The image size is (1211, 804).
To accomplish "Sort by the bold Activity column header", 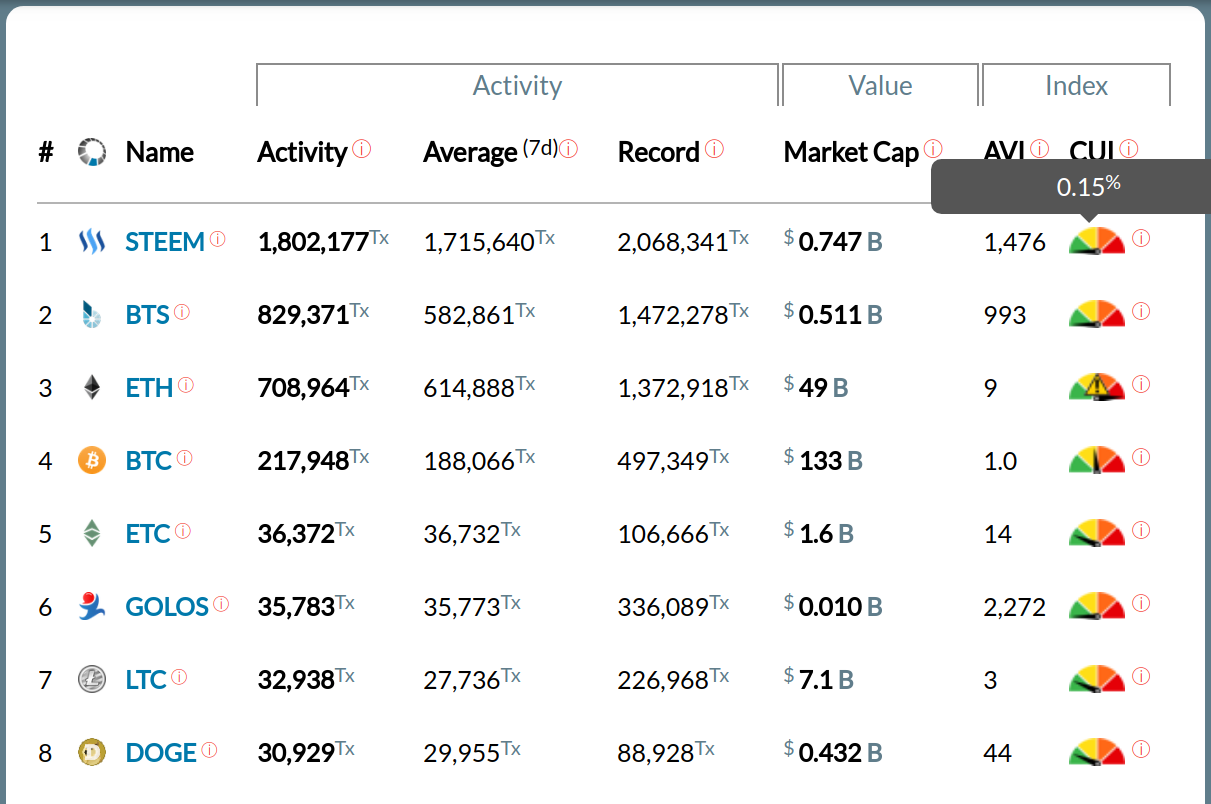I will (x=302, y=153).
